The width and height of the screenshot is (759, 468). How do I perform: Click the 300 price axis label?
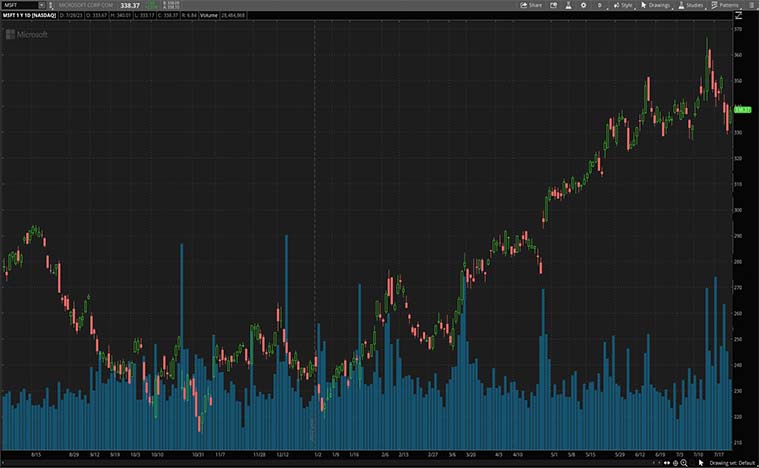(738, 210)
